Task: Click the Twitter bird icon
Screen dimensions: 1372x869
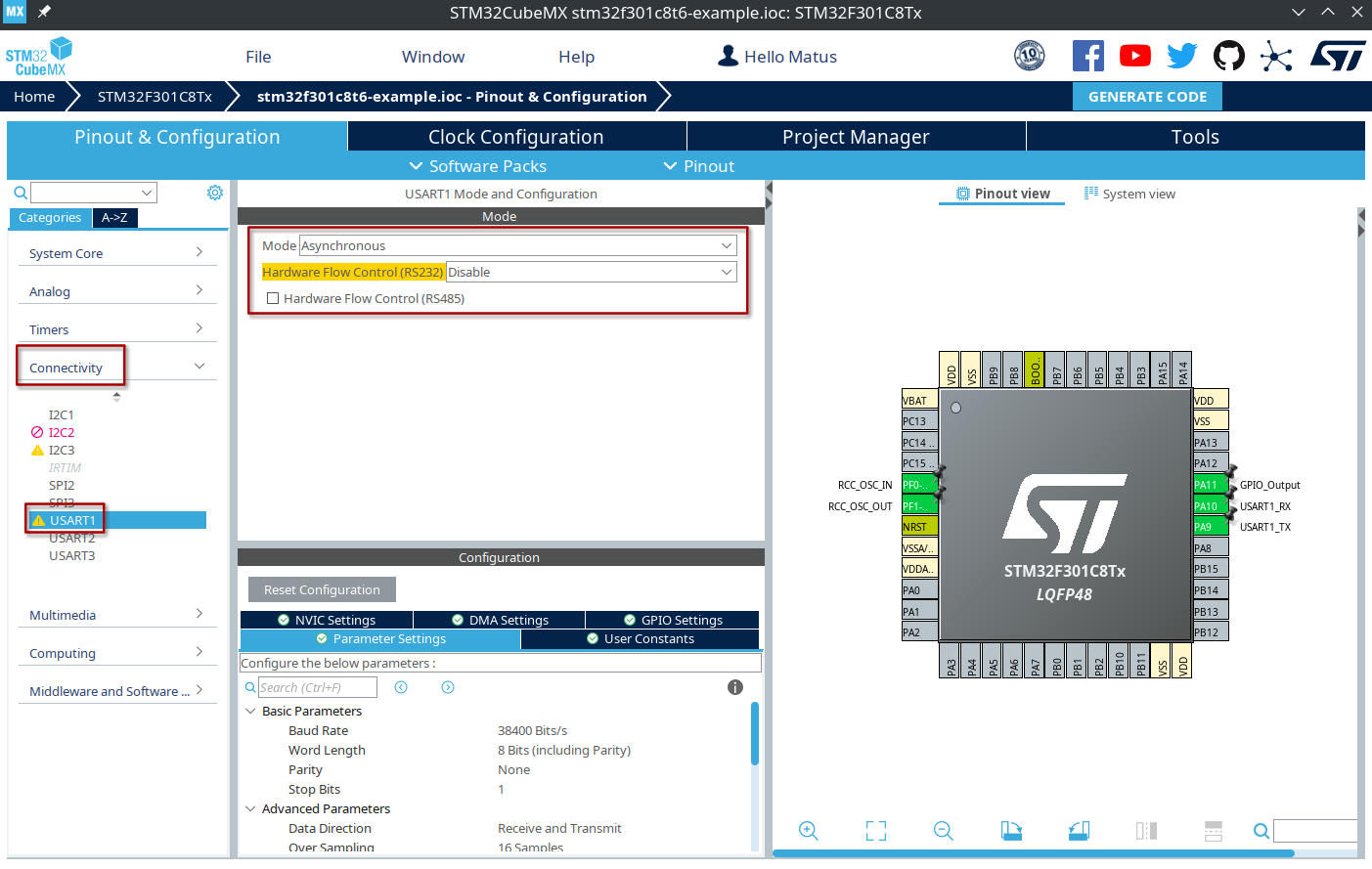Action: [1181, 56]
